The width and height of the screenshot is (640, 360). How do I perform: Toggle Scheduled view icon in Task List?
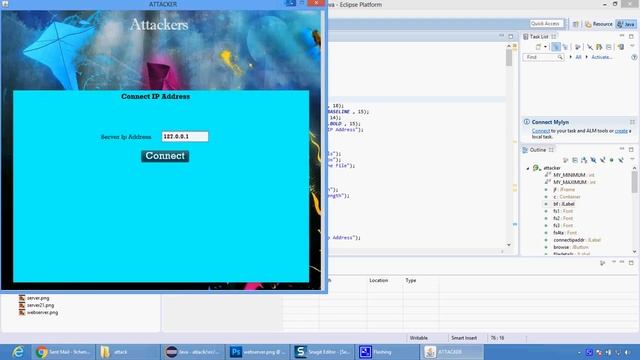(565, 47)
